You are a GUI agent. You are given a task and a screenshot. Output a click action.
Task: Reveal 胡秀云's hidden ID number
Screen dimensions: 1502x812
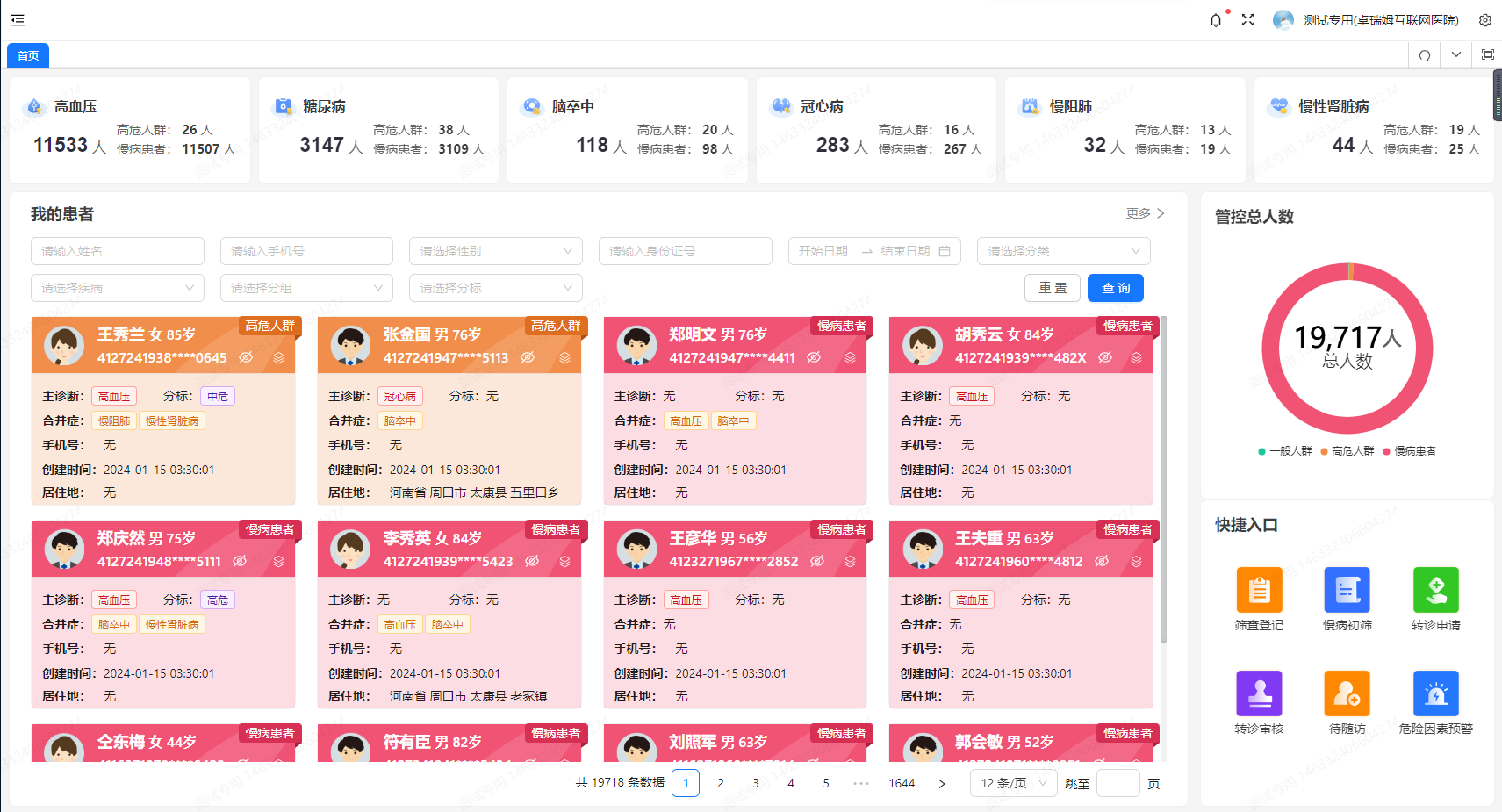(x=1105, y=357)
